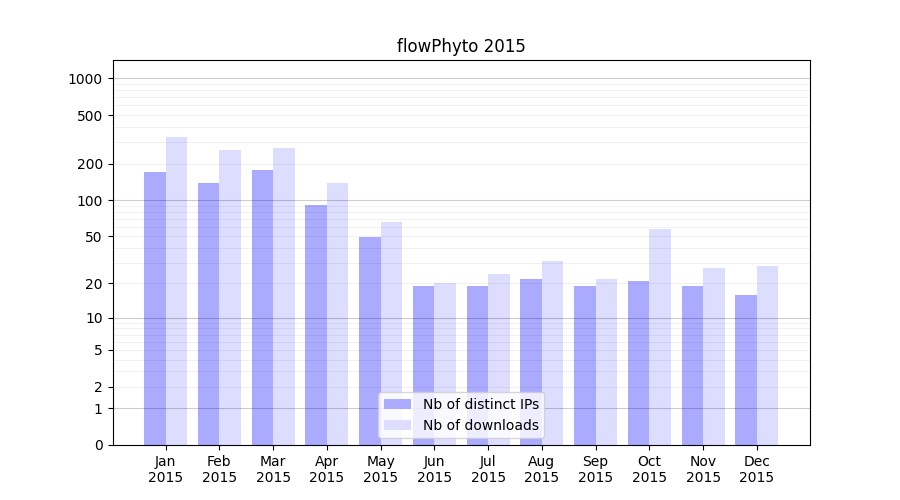
Task: Select the Nb of downloads legend label
Action: pyautogui.click(x=480, y=425)
